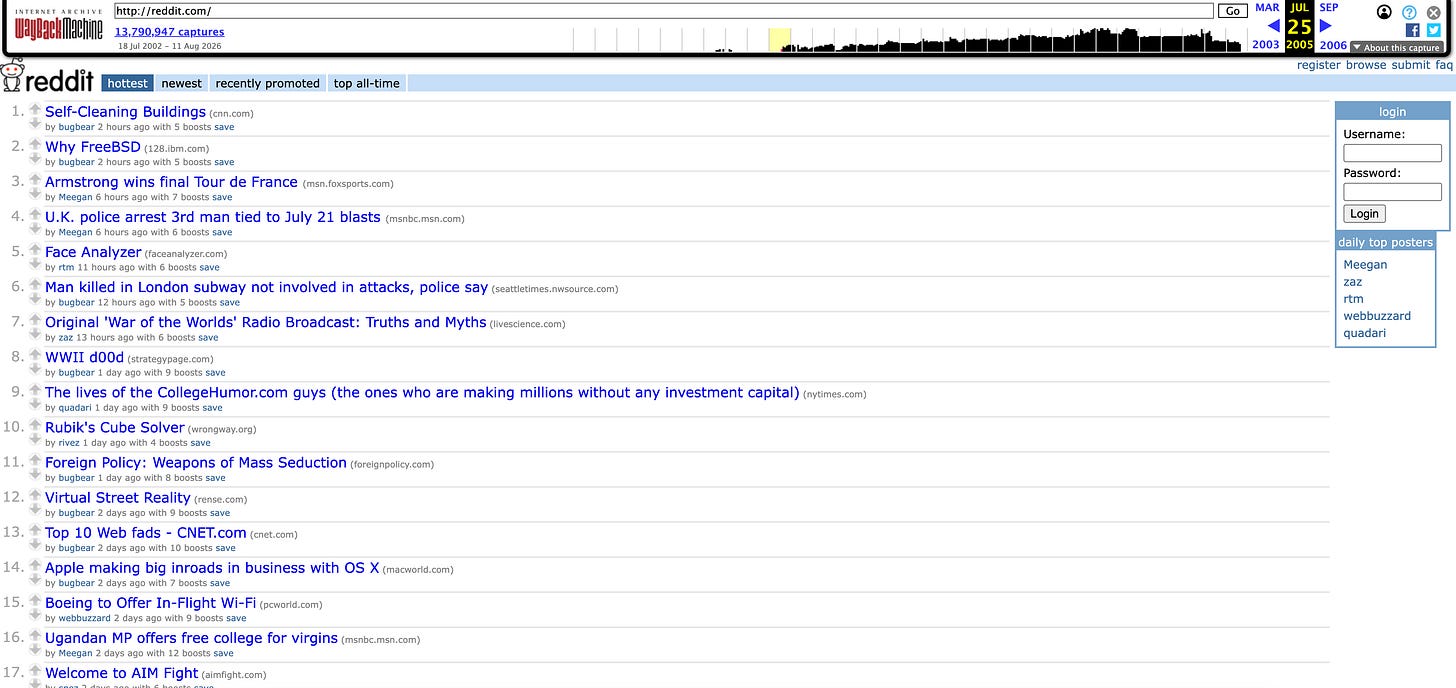Screen dimensions: 1456x688
Task: Share capture on Facebook
Action: coord(1413,31)
